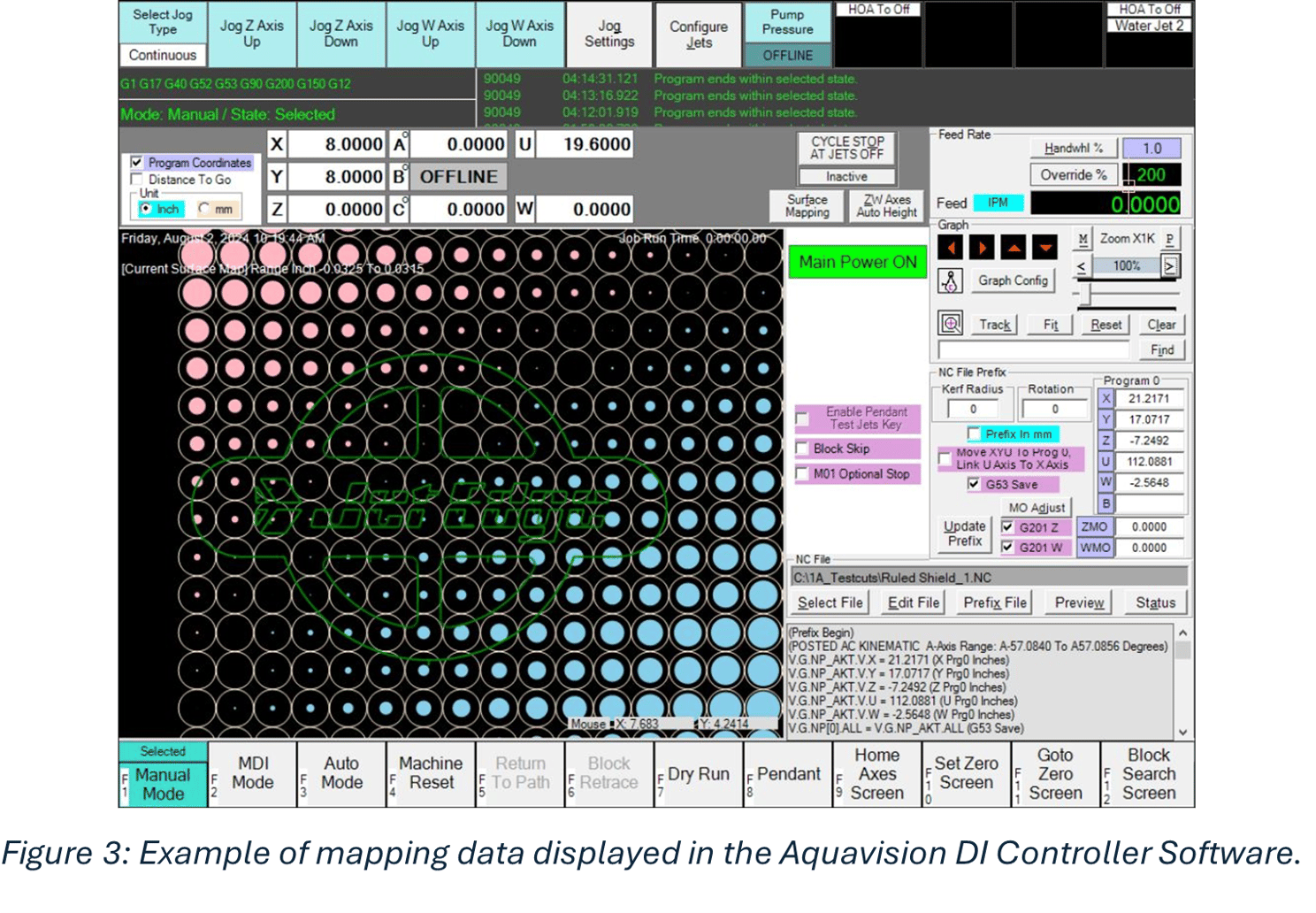Uncheck the G53 Save checkbox
This screenshot has height=913, width=1316.
974,484
